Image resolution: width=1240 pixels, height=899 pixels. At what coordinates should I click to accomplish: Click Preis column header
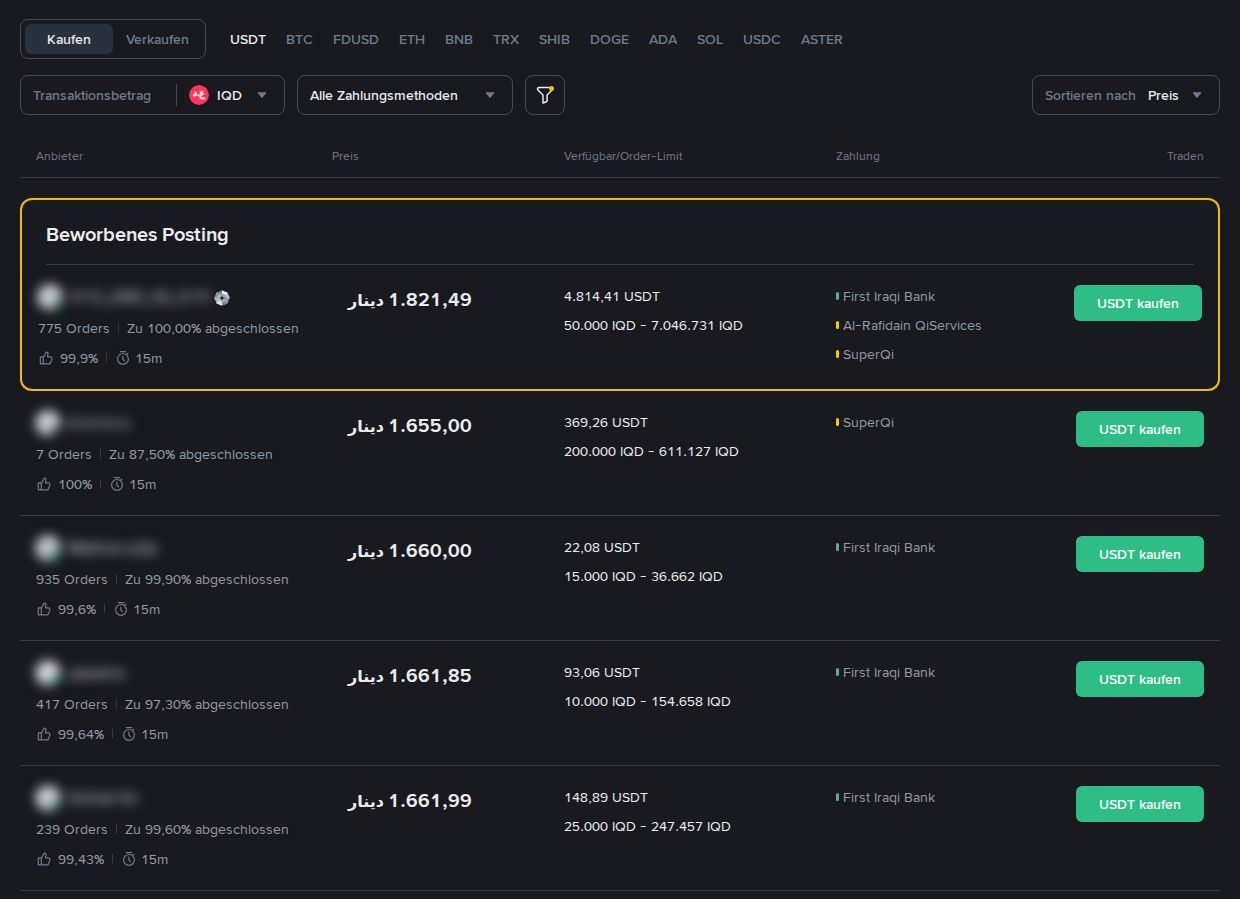[x=345, y=156]
